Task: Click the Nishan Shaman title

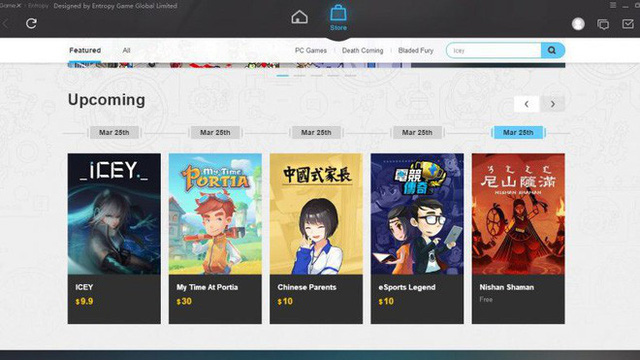Action: pos(507,287)
